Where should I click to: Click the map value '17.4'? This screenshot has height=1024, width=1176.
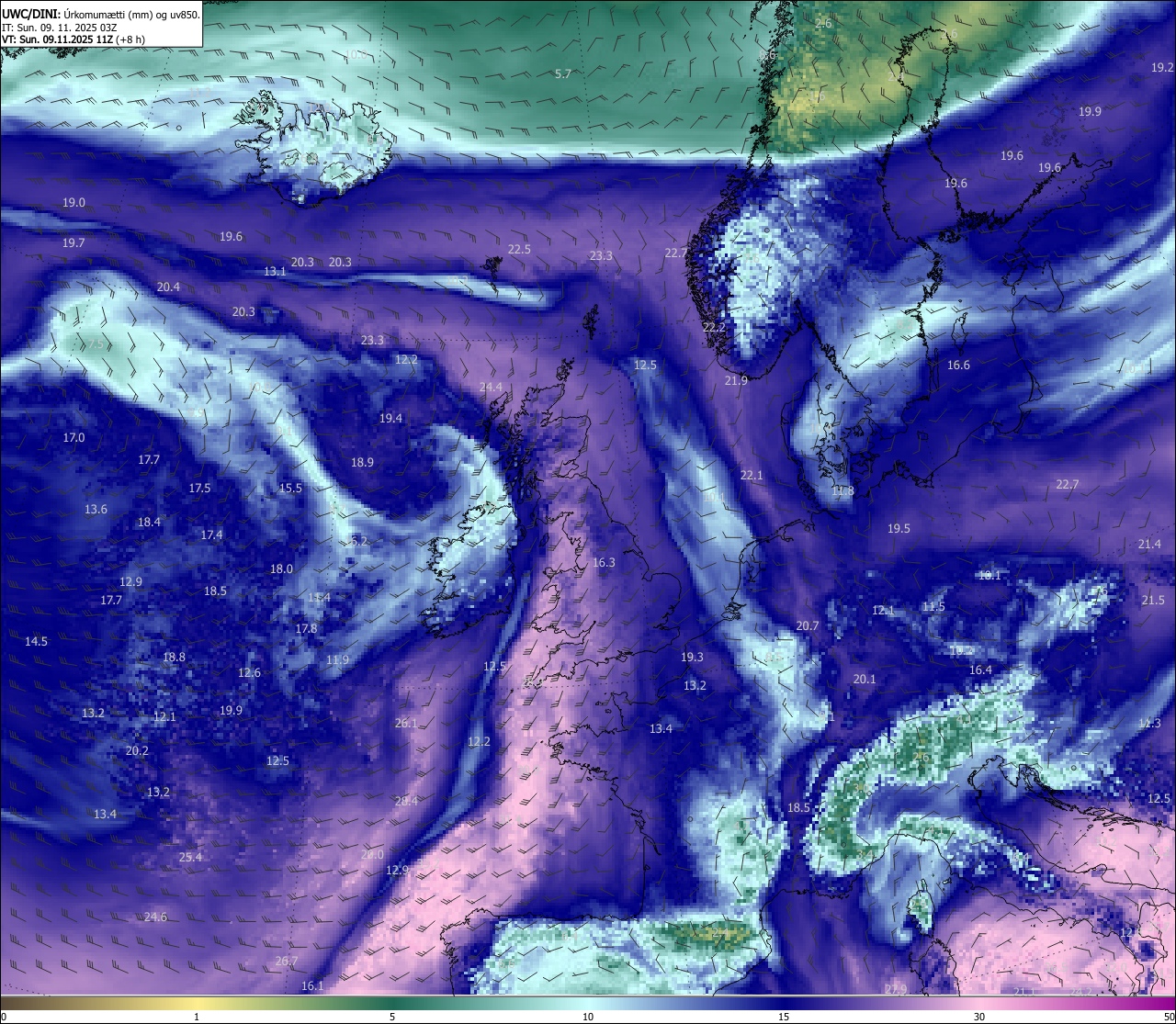pos(211,535)
